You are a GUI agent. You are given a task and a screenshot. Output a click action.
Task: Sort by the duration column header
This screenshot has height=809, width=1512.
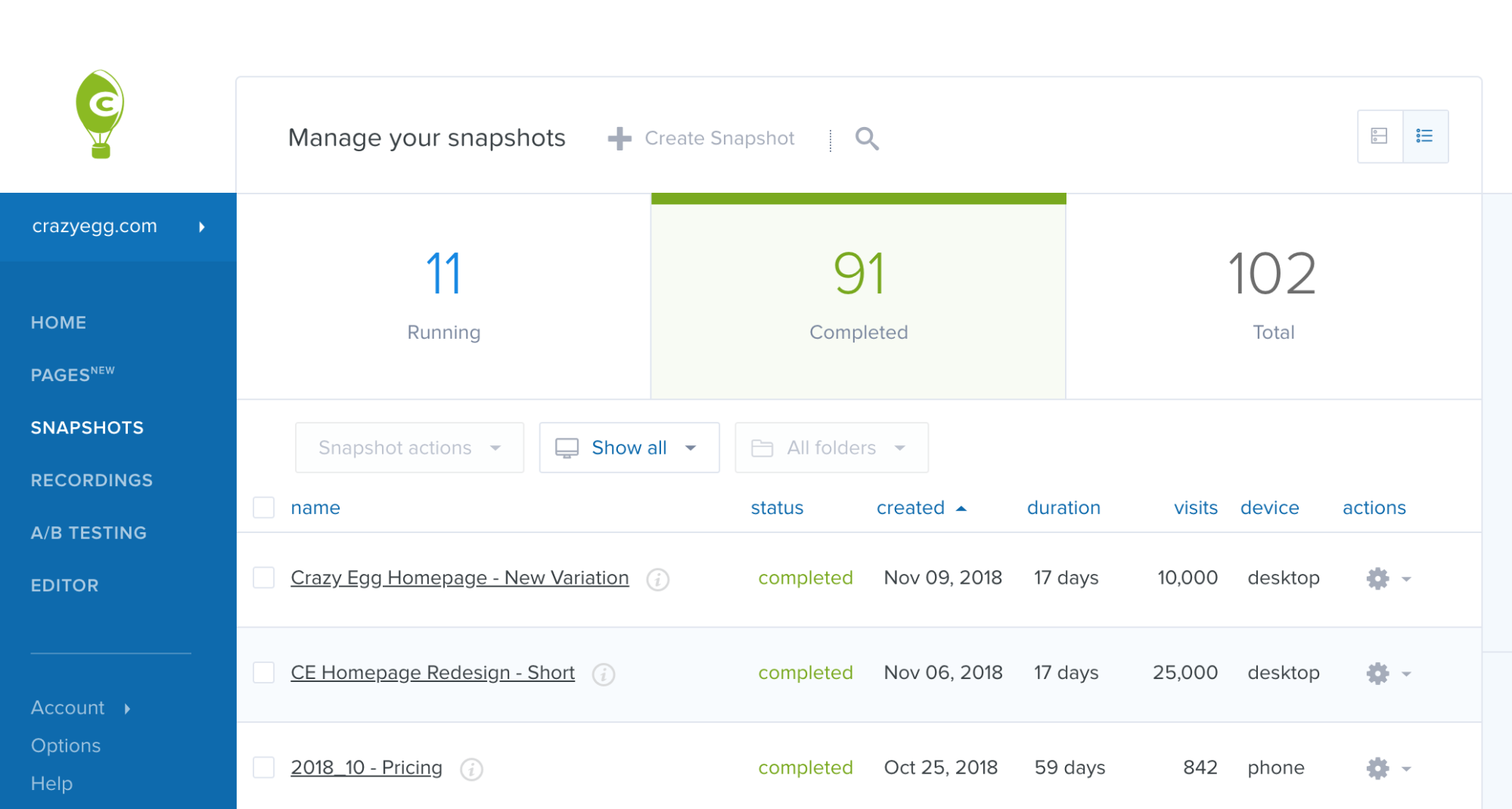click(x=1063, y=507)
